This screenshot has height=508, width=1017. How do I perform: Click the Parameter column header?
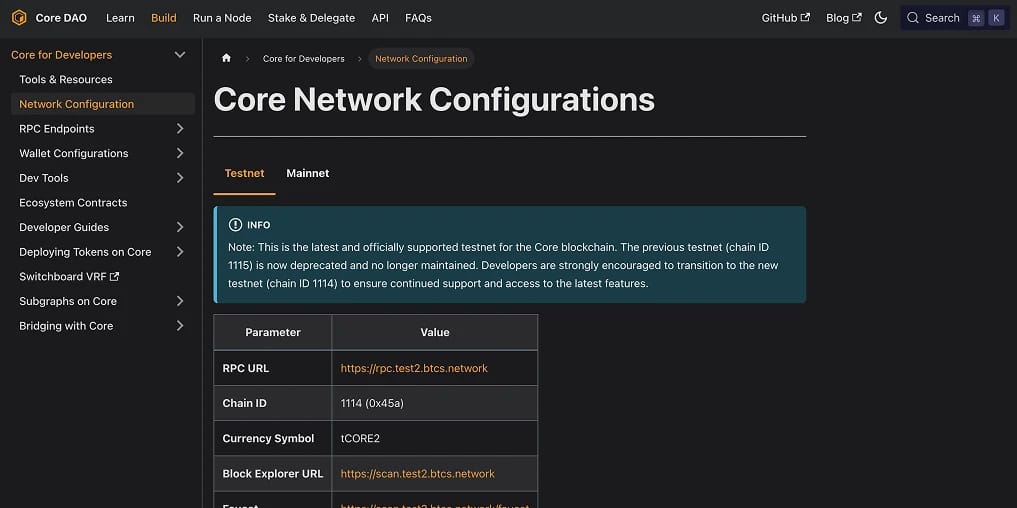[272, 332]
